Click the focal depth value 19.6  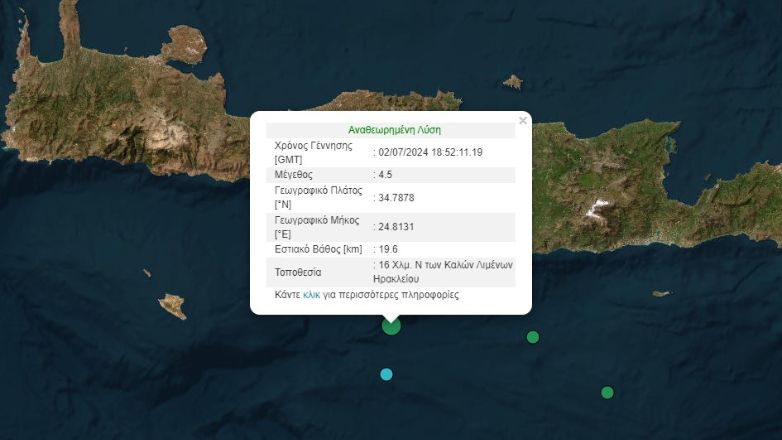[387, 249]
